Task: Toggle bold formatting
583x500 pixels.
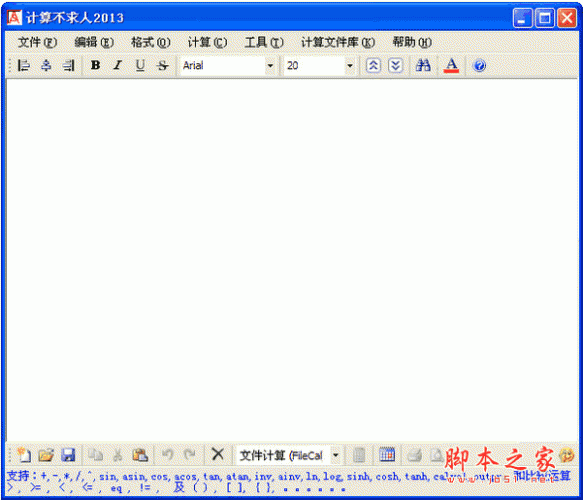Action: 96,65
